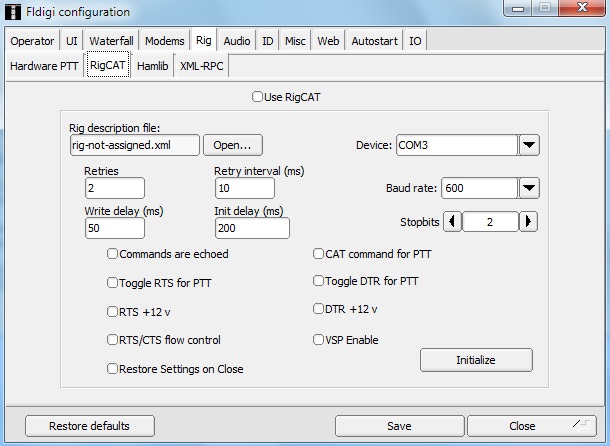Open the Baud rate dropdown arrow
The image size is (610, 446).
click(530, 188)
